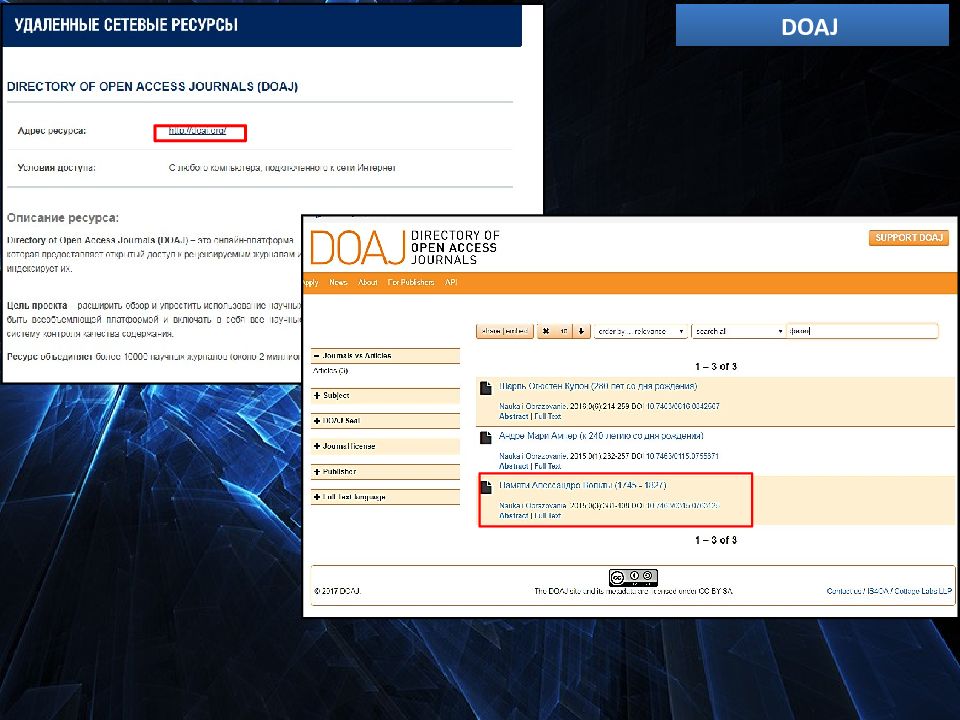Image resolution: width=960 pixels, height=720 pixels.
Task: Open the search all fields dropdown
Action: pos(738,331)
